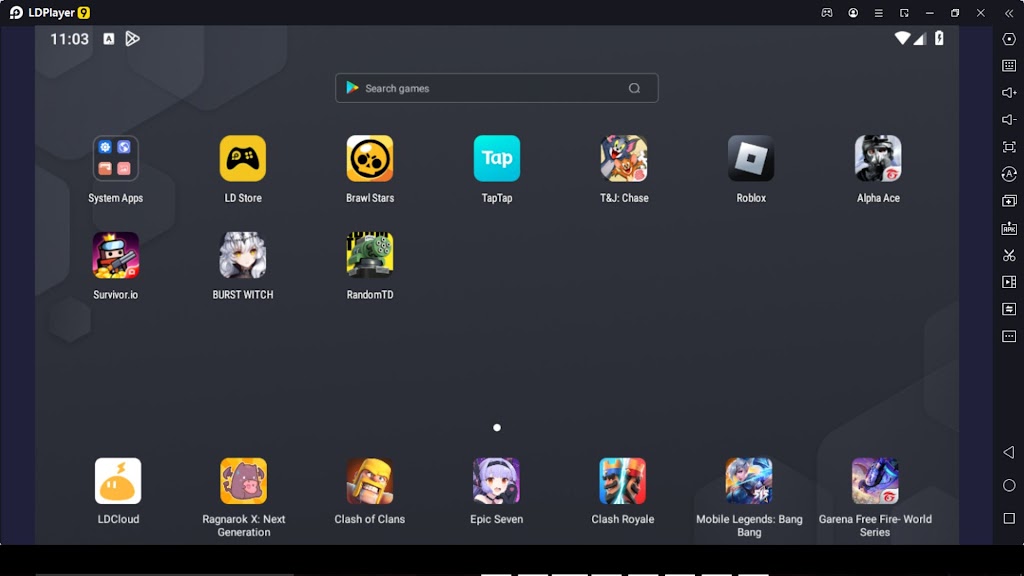Click the boxed letter A status icon
The height and width of the screenshot is (576, 1024).
coord(109,39)
